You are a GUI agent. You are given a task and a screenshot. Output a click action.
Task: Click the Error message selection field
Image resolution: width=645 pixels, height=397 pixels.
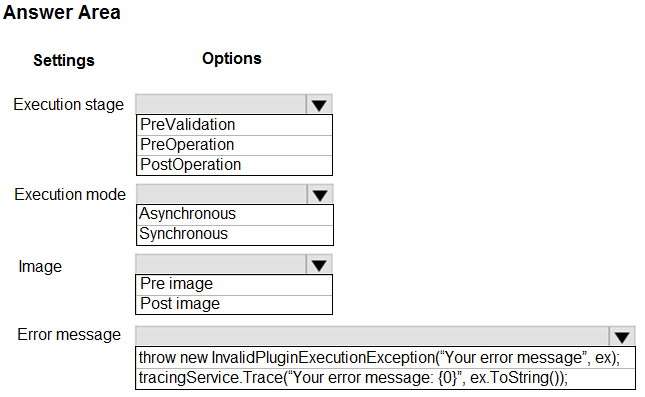click(372, 336)
